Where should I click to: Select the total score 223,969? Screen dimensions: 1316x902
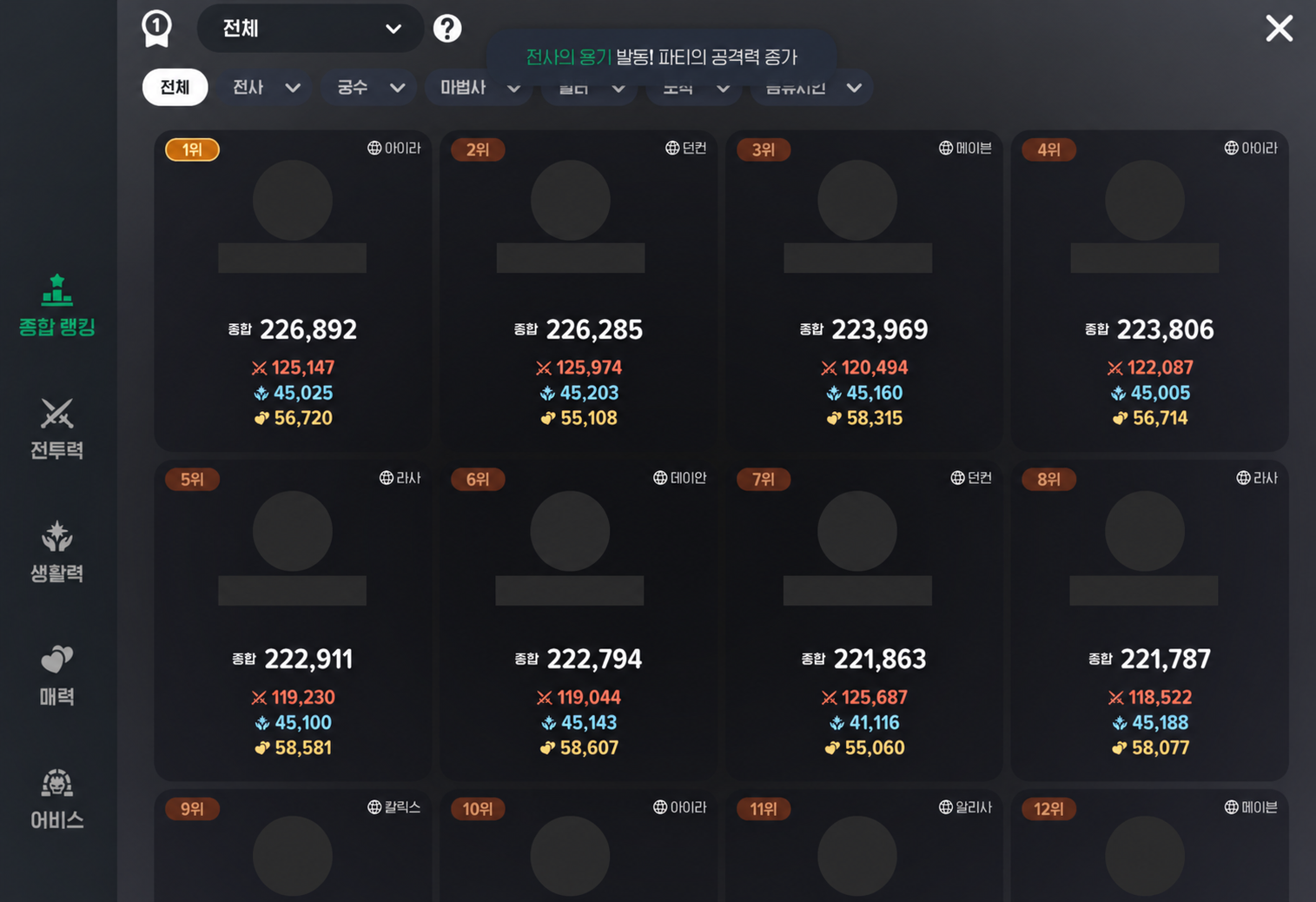coord(880,330)
